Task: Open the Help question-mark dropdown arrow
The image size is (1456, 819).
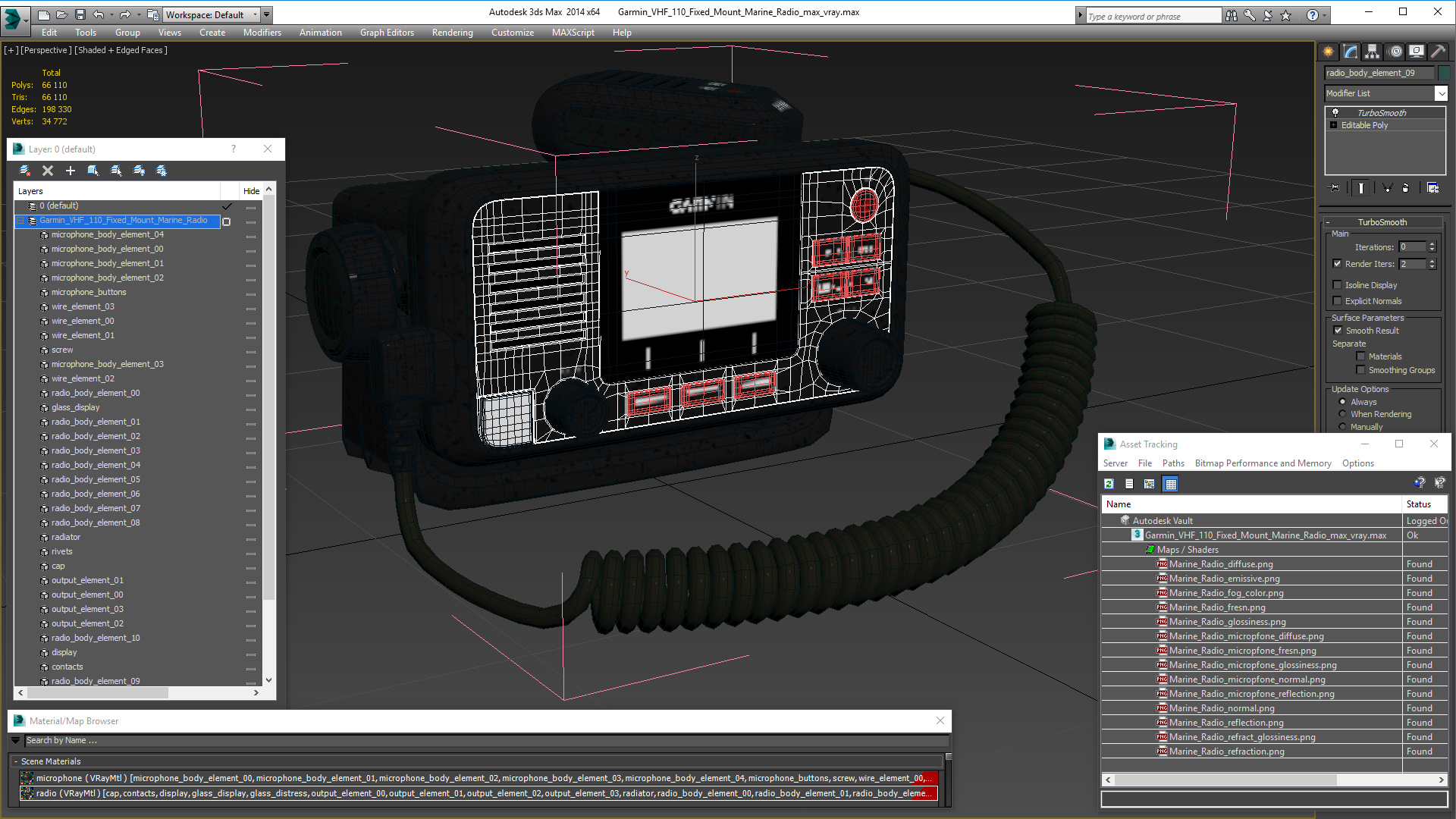Action: (x=1325, y=15)
